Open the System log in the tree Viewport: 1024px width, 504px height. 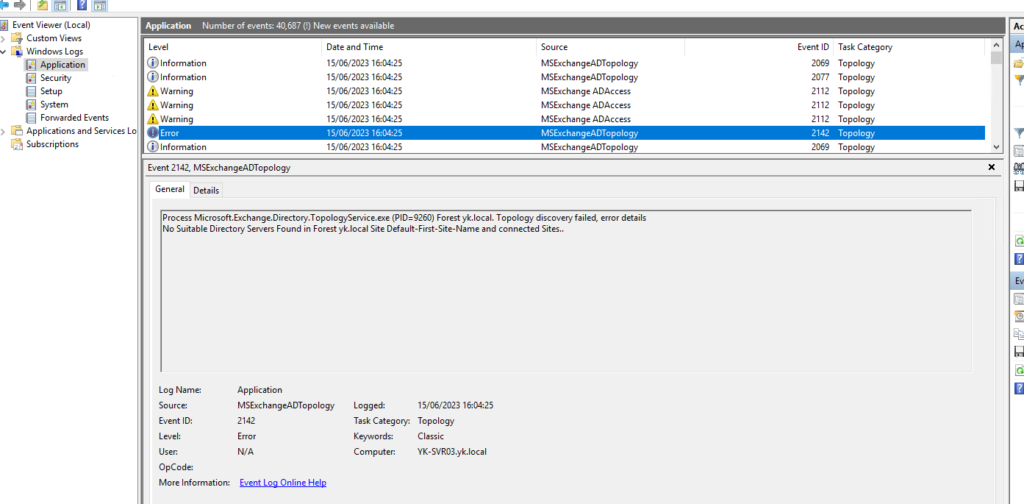point(54,104)
